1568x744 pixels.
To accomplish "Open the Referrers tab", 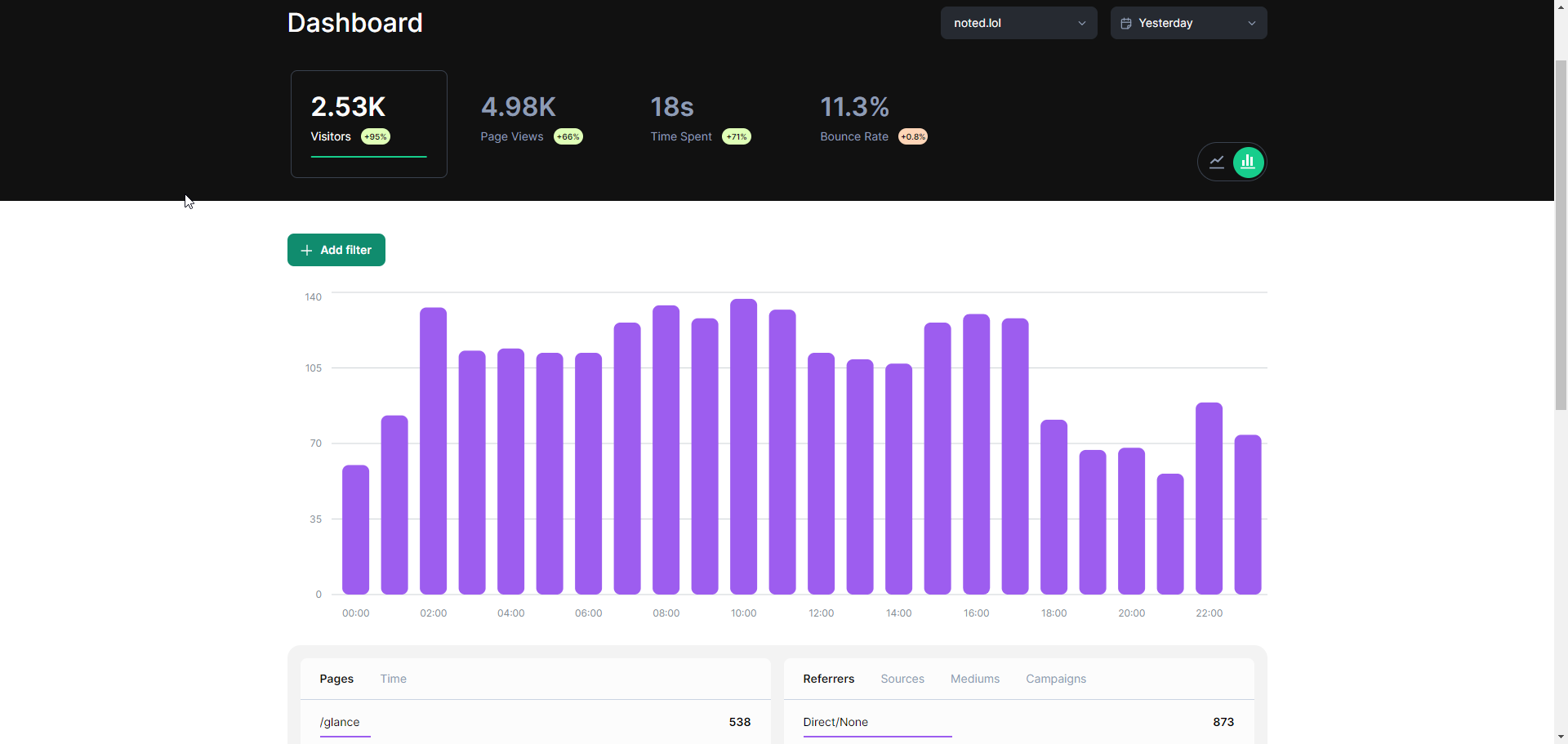I will 829,679.
